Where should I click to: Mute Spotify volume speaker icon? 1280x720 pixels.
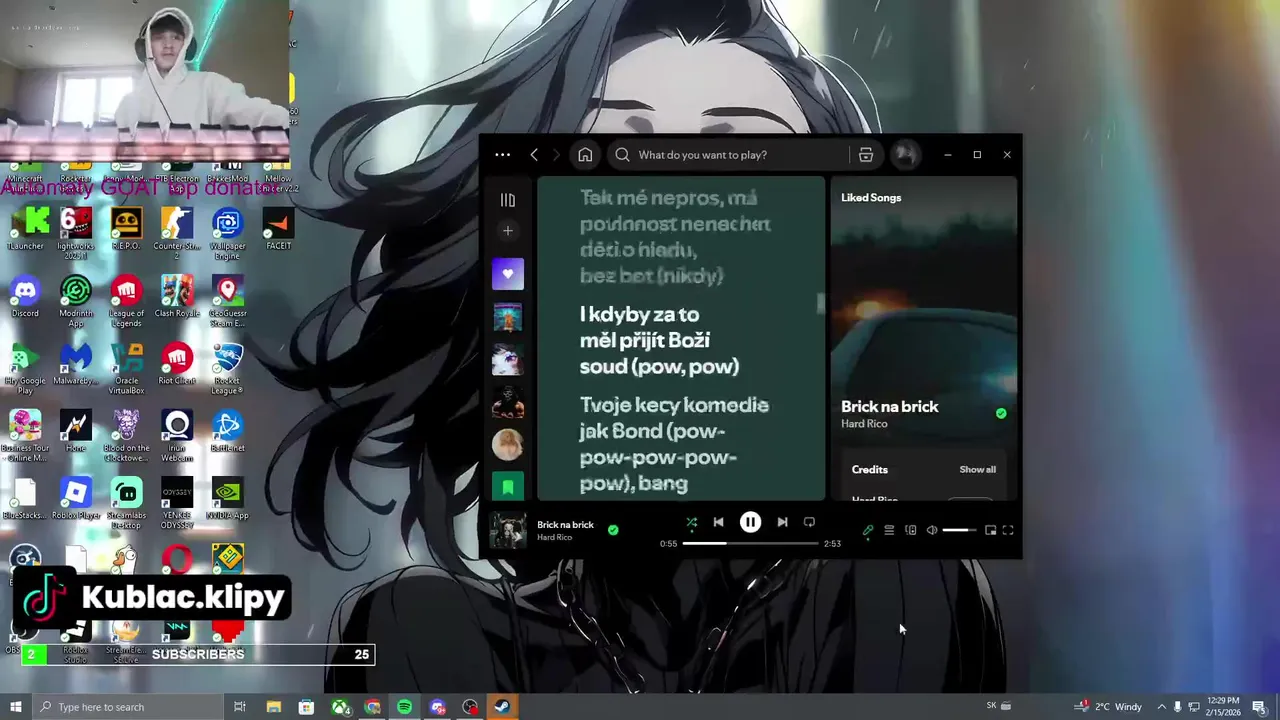coord(932,531)
